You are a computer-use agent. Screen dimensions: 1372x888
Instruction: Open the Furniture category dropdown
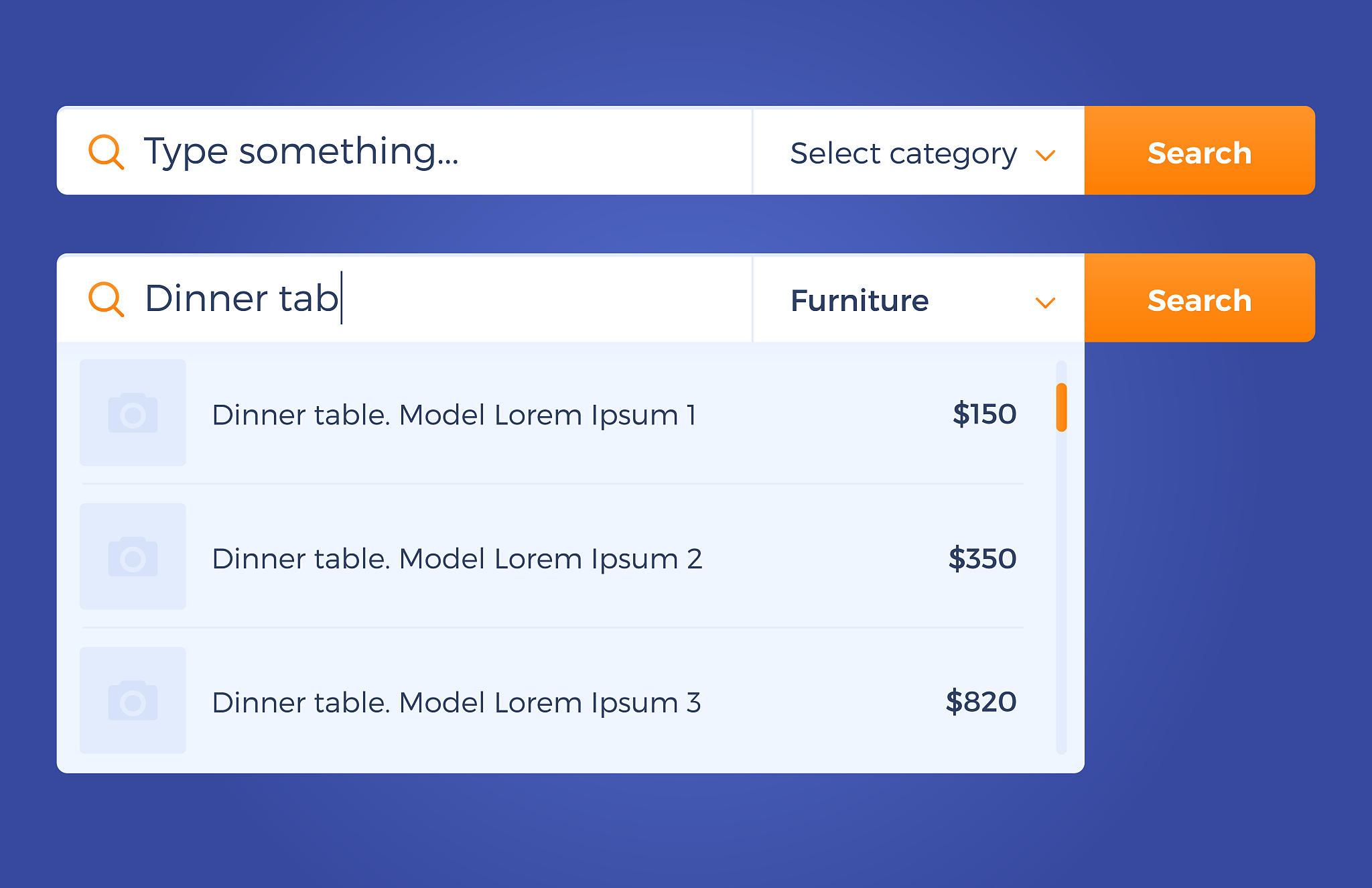tap(918, 300)
